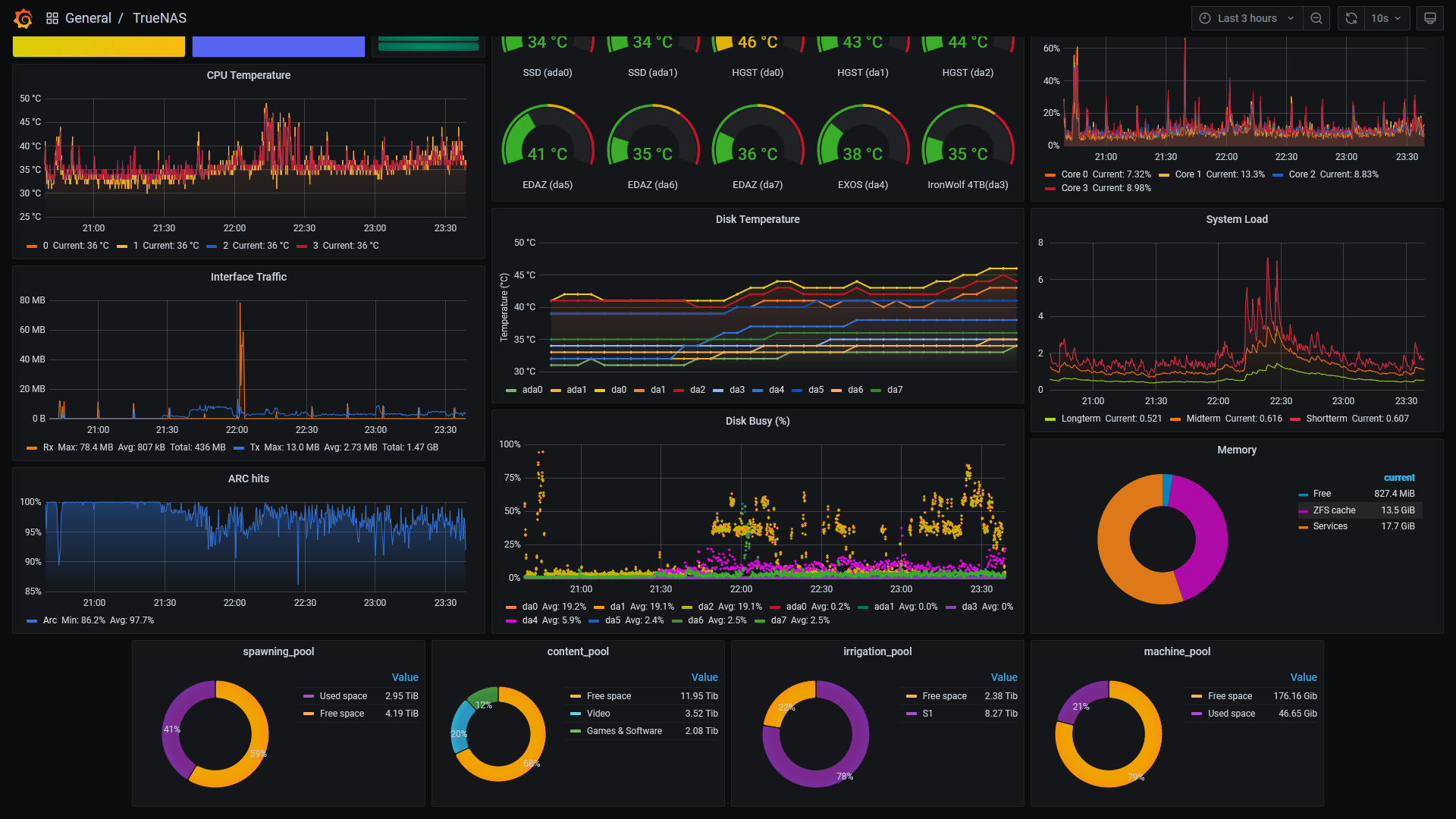The width and height of the screenshot is (1456, 819).
Task: Click the content_pool donut chart
Action: [498, 734]
